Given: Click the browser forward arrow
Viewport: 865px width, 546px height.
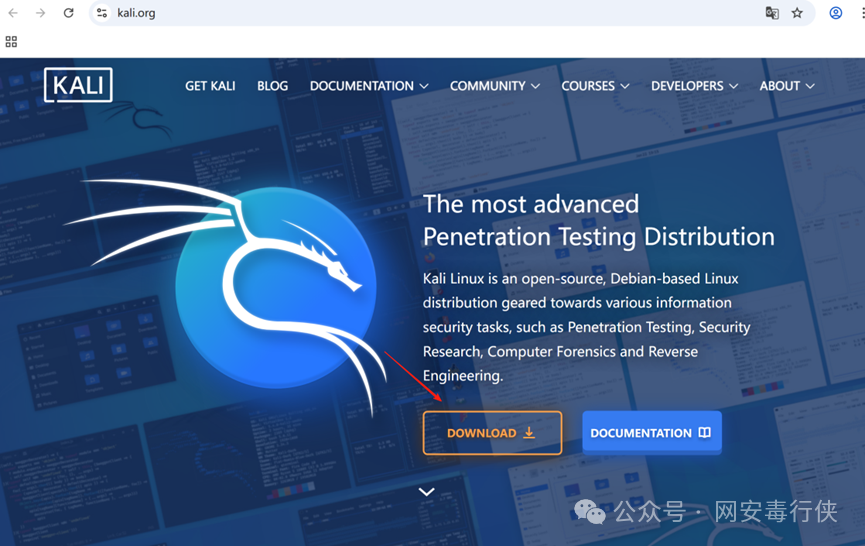Looking at the screenshot, I should [x=41, y=13].
